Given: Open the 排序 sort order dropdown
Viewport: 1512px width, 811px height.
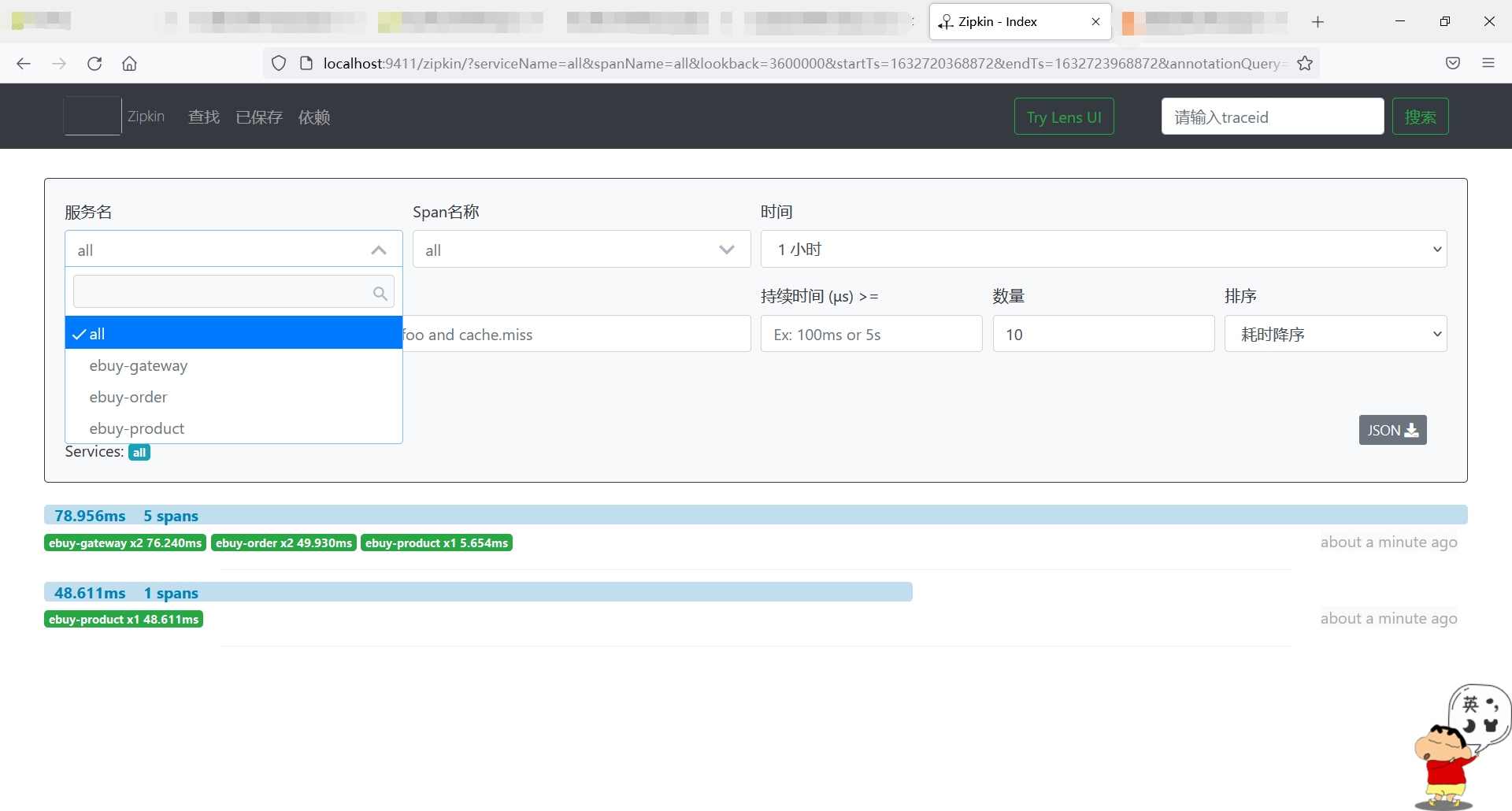Looking at the screenshot, I should [x=1336, y=334].
